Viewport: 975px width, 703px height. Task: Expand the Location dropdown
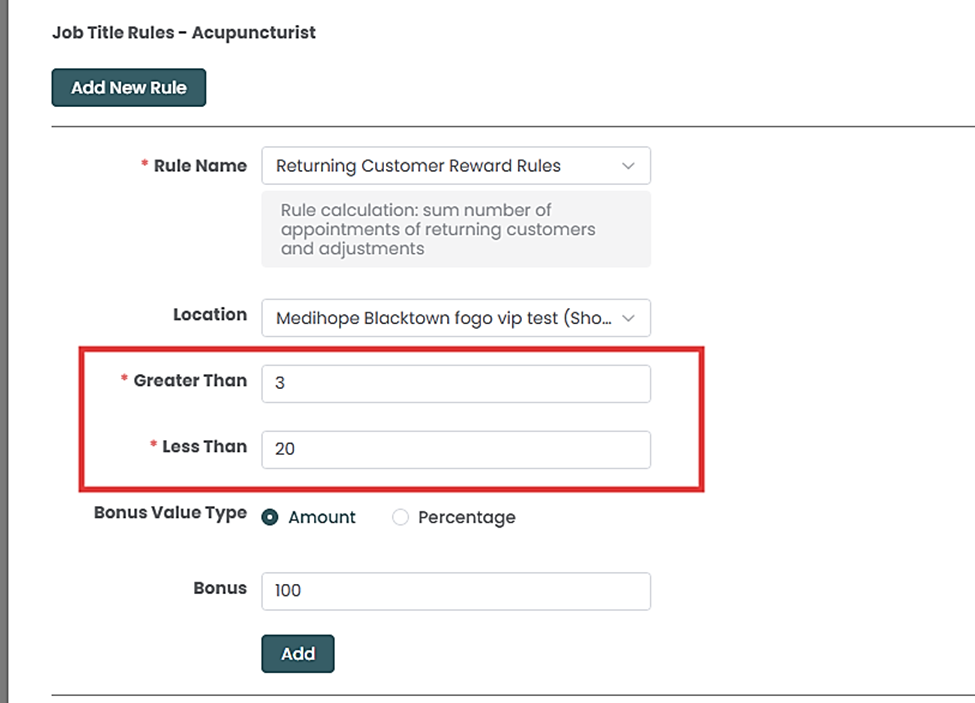(x=455, y=318)
